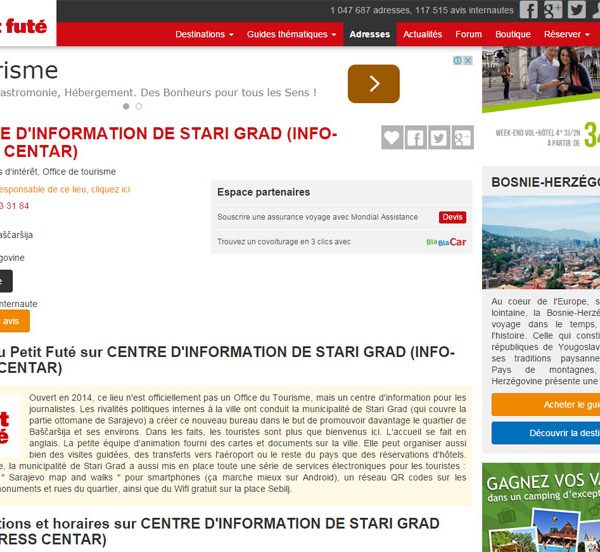The image size is (600, 552).
Task: Click the Mondial Assistance travel insurance text
Action: pos(317,217)
